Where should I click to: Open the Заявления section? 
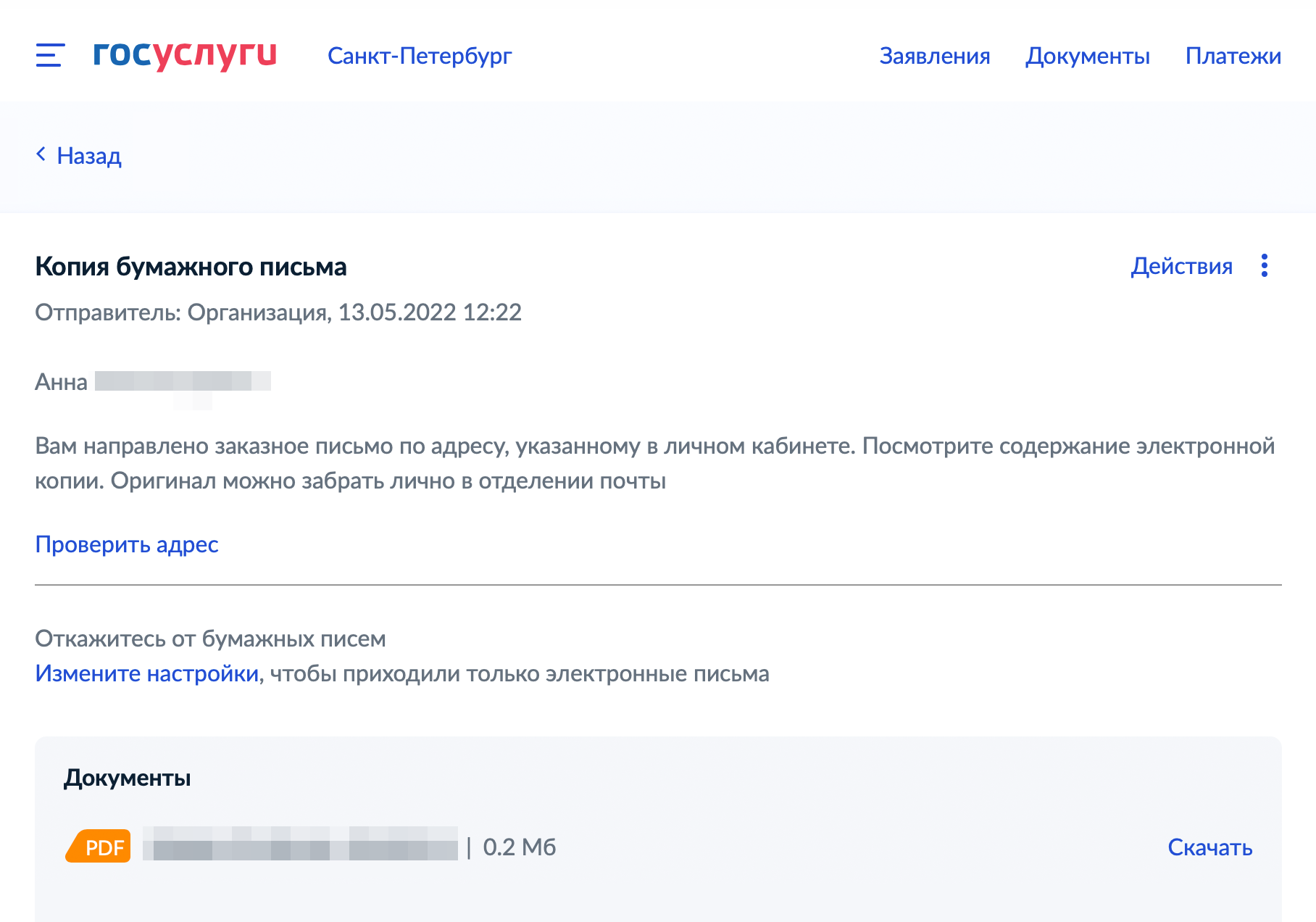[935, 56]
